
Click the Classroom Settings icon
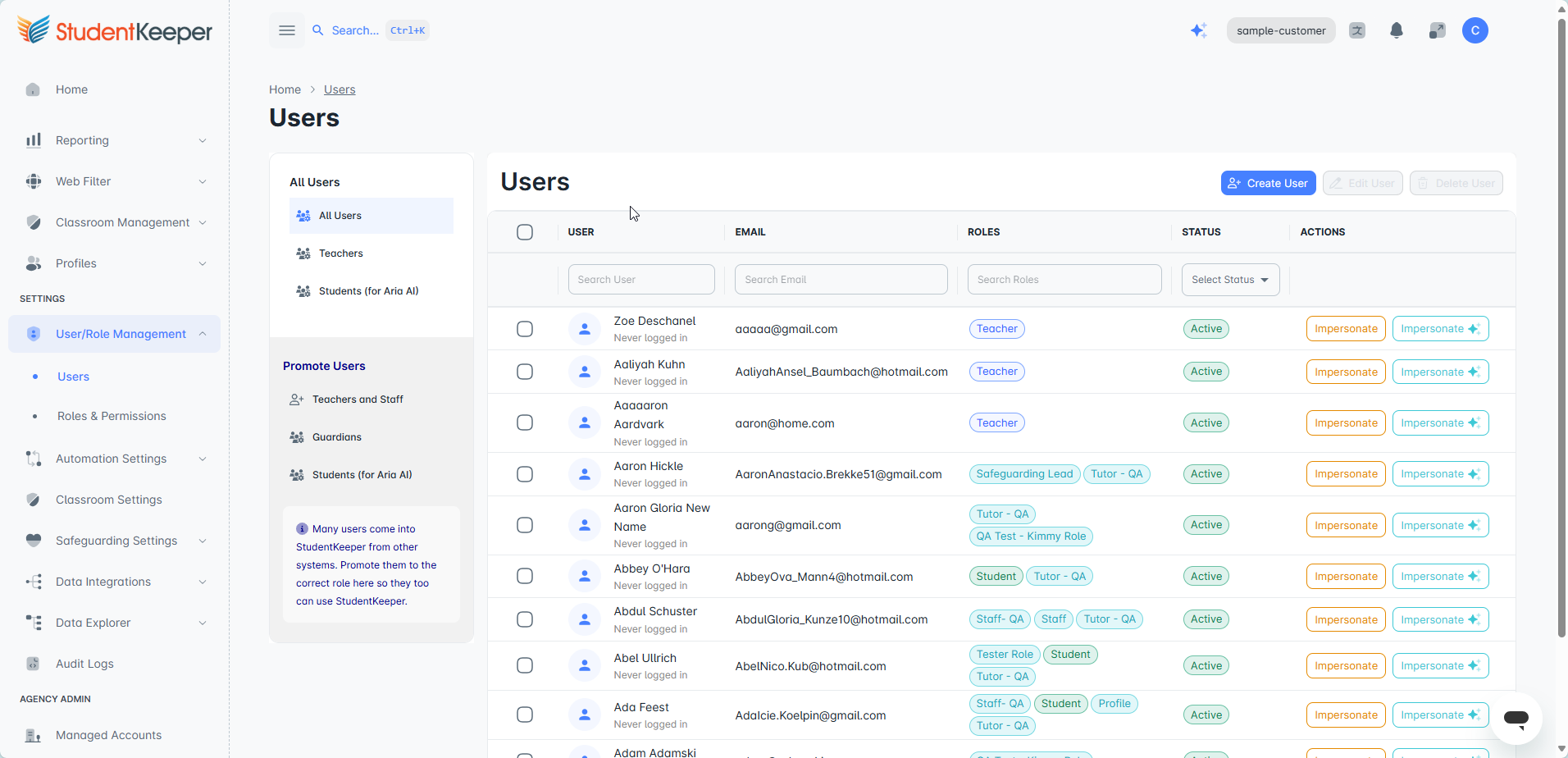coord(33,500)
